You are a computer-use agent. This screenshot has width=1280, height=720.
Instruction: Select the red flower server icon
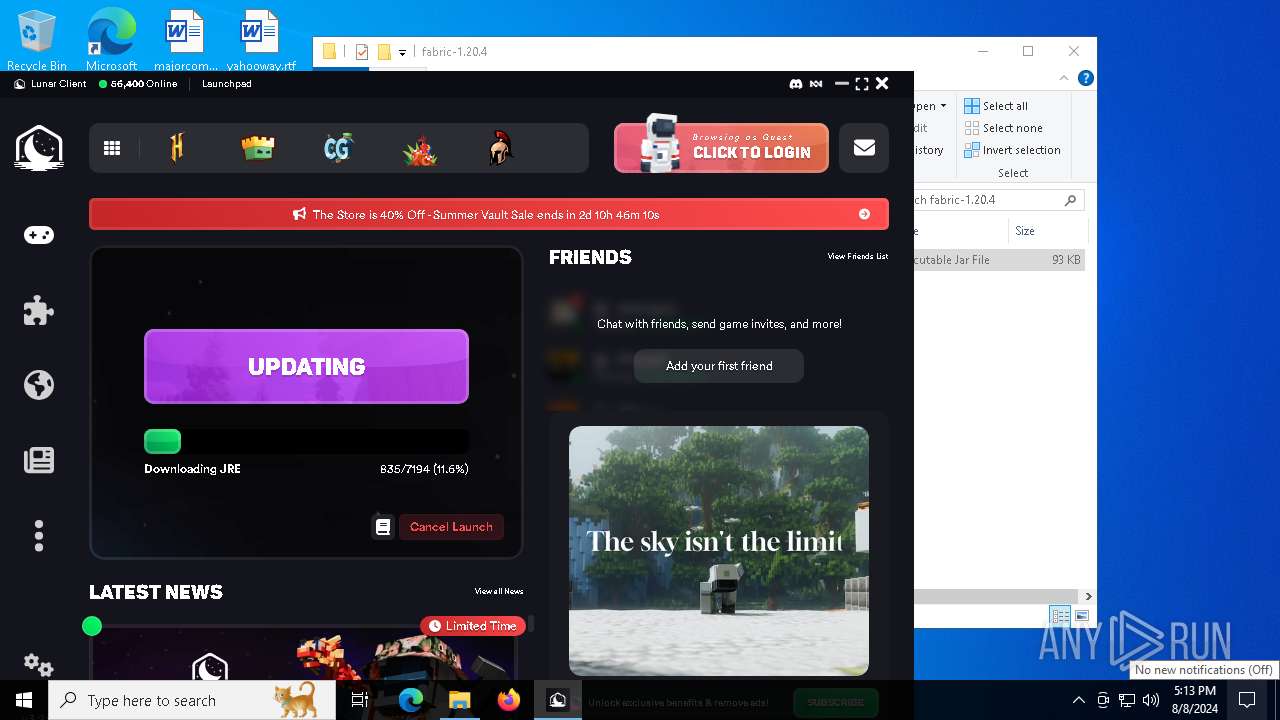(x=420, y=149)
